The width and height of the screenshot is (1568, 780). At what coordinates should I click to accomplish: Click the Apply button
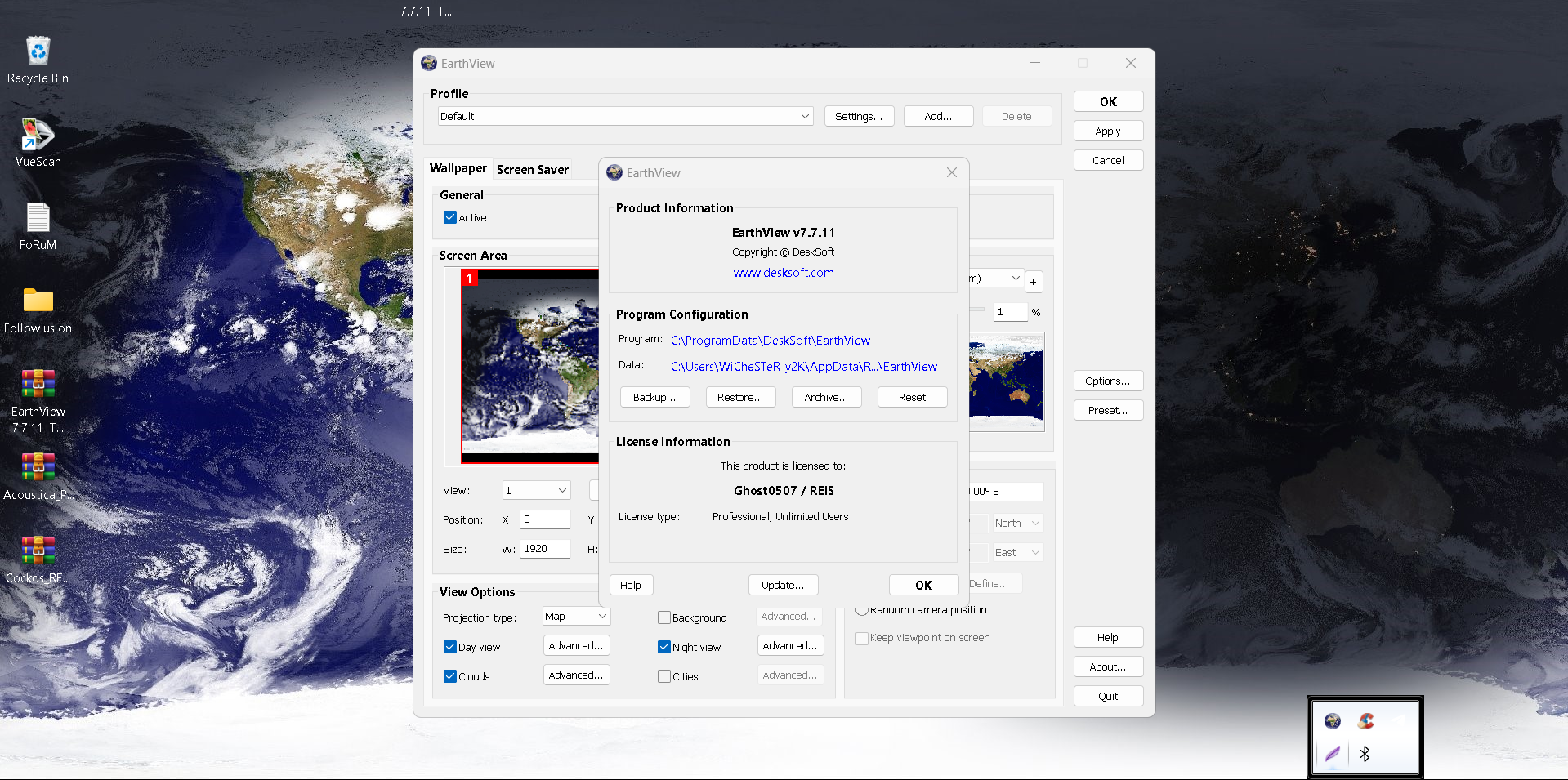click(1108, 131)
